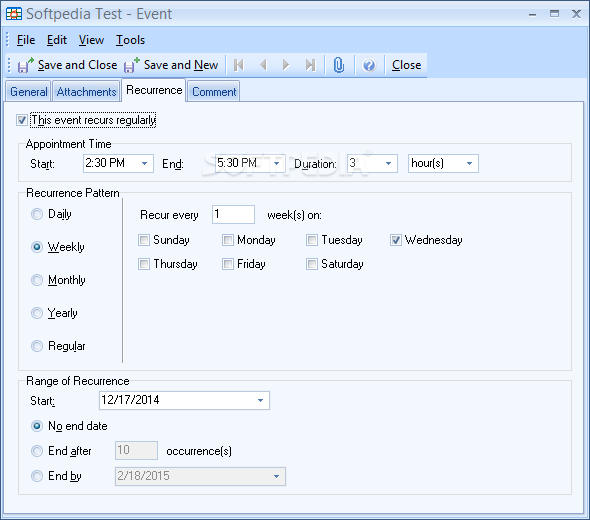Open the hour(s) duration unit dropdown
The image size is (590, 520).
click(x=469, y=164)
